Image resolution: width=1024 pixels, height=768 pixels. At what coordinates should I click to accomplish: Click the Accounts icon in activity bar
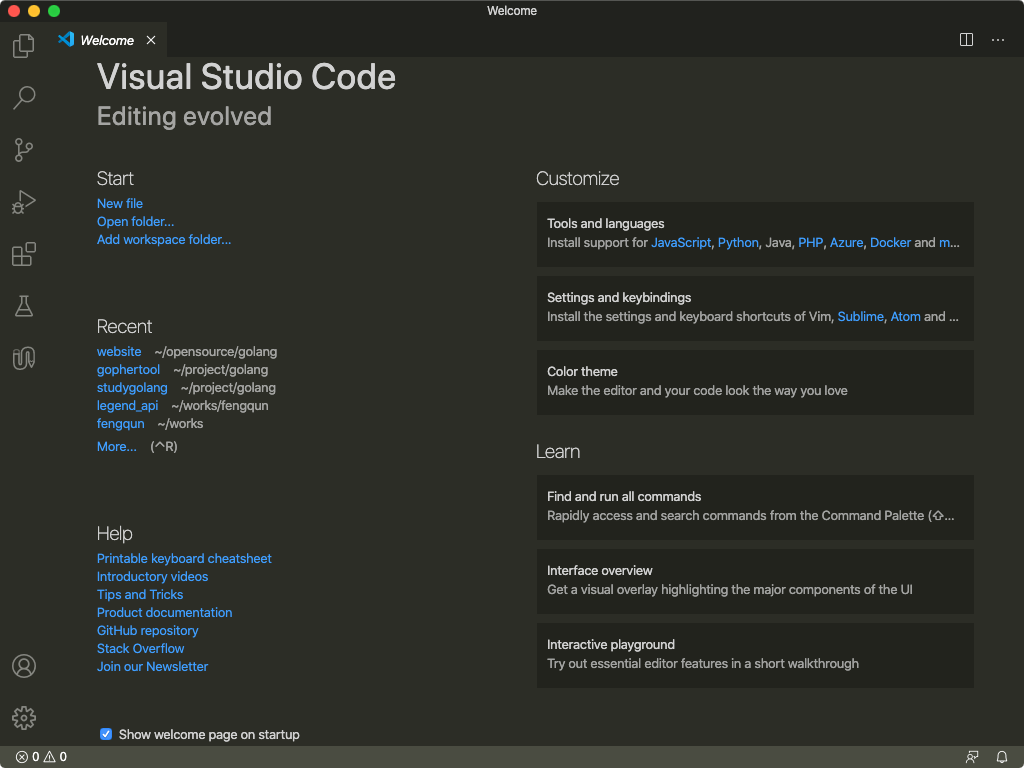[24, 666]
